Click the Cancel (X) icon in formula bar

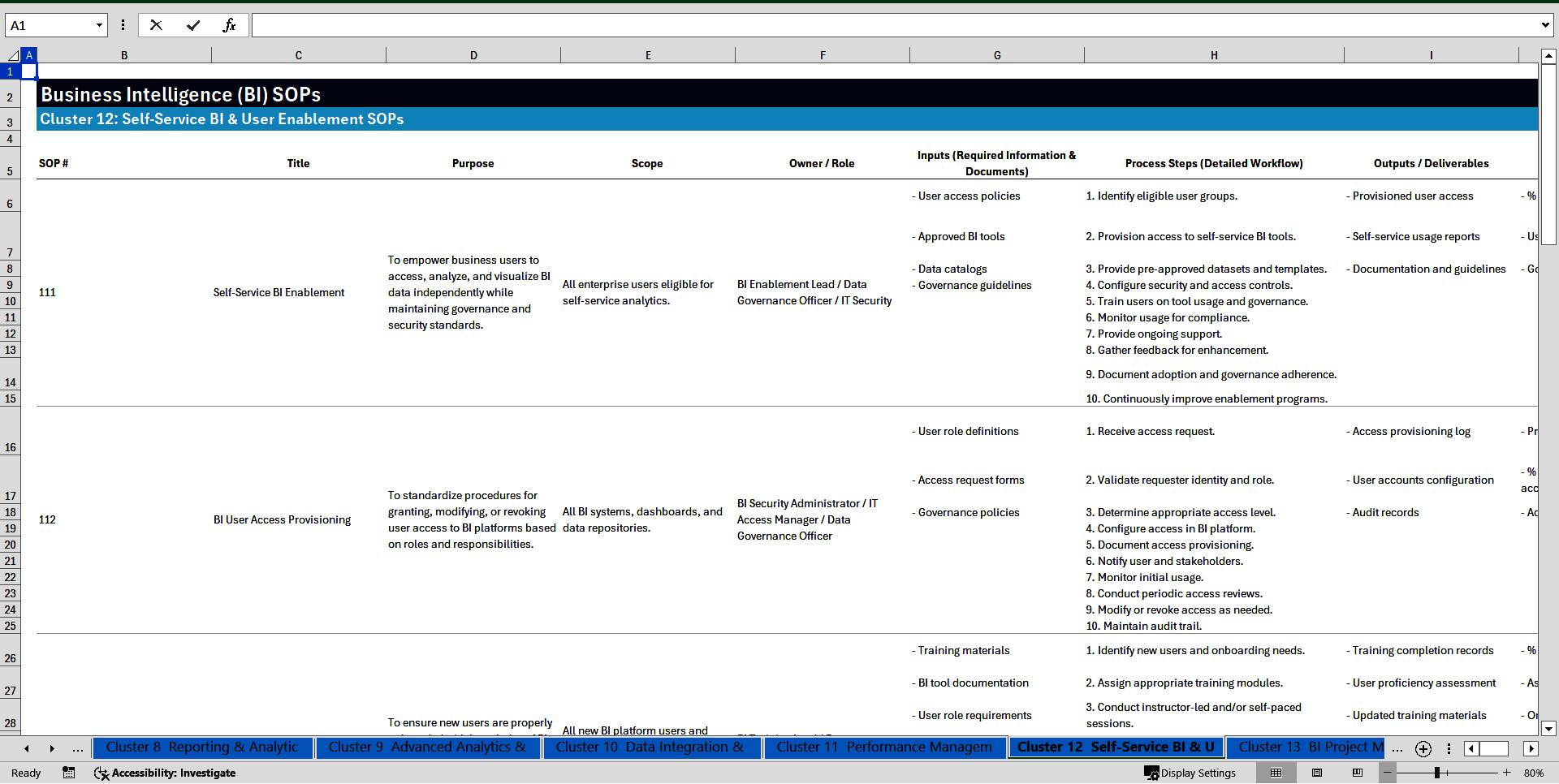(x=156, y=25)
